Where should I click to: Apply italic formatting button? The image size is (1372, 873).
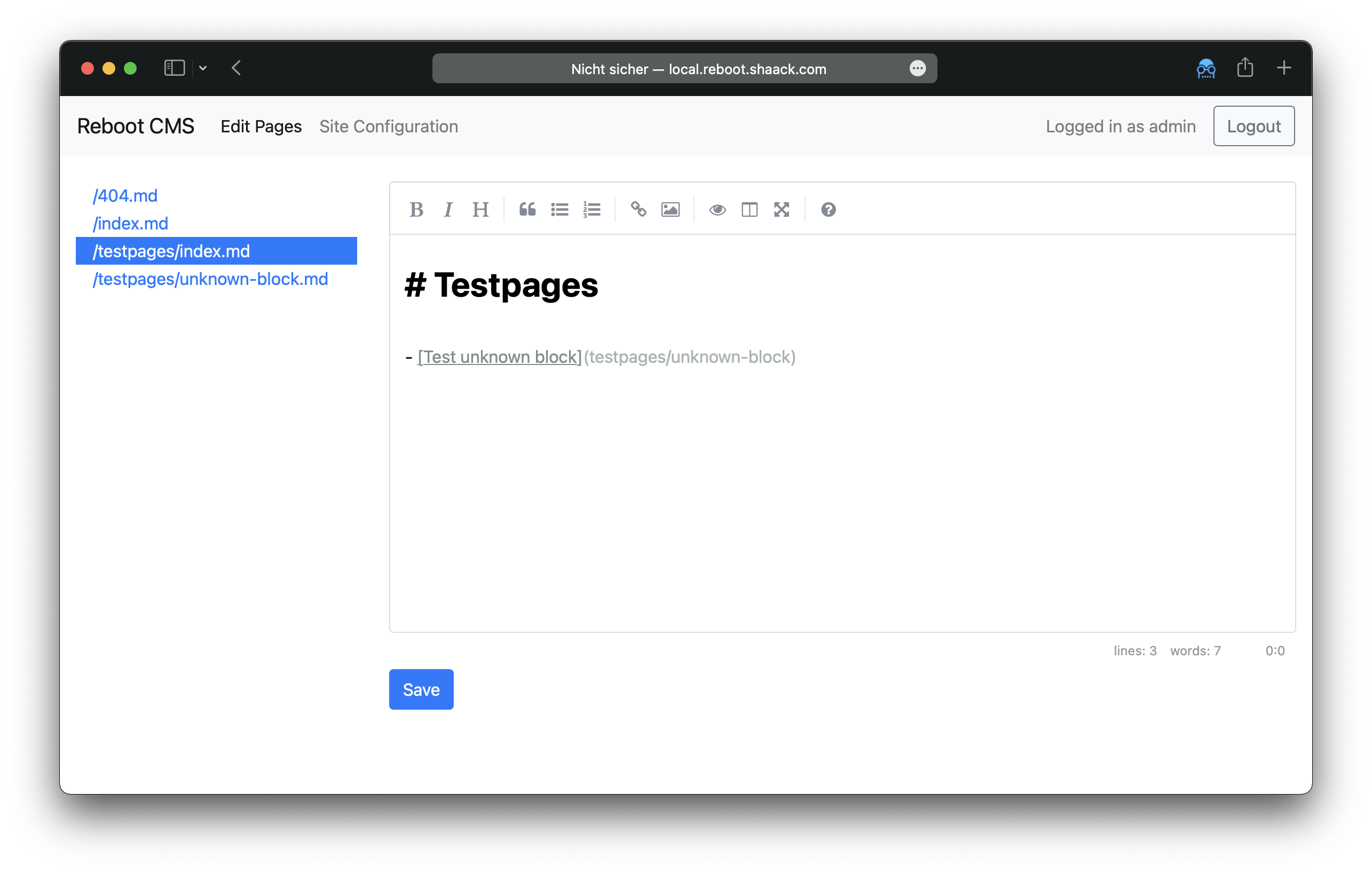click(448, 210)
